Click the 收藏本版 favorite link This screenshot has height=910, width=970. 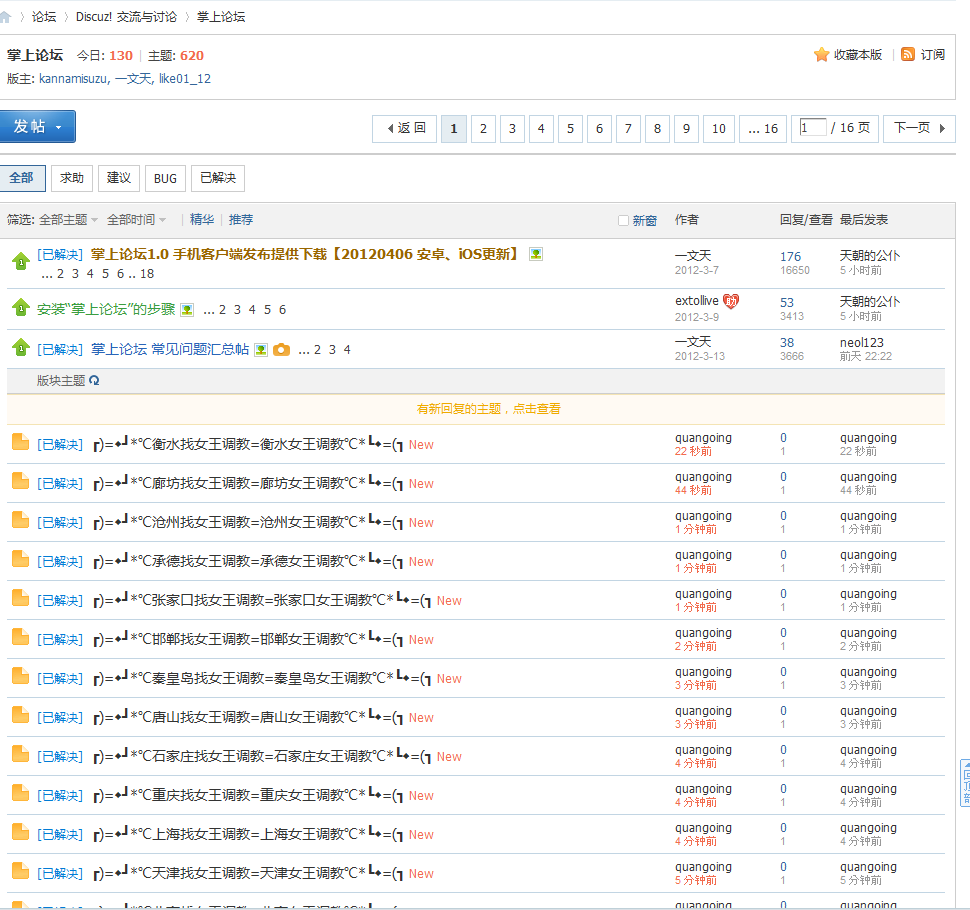857,54
